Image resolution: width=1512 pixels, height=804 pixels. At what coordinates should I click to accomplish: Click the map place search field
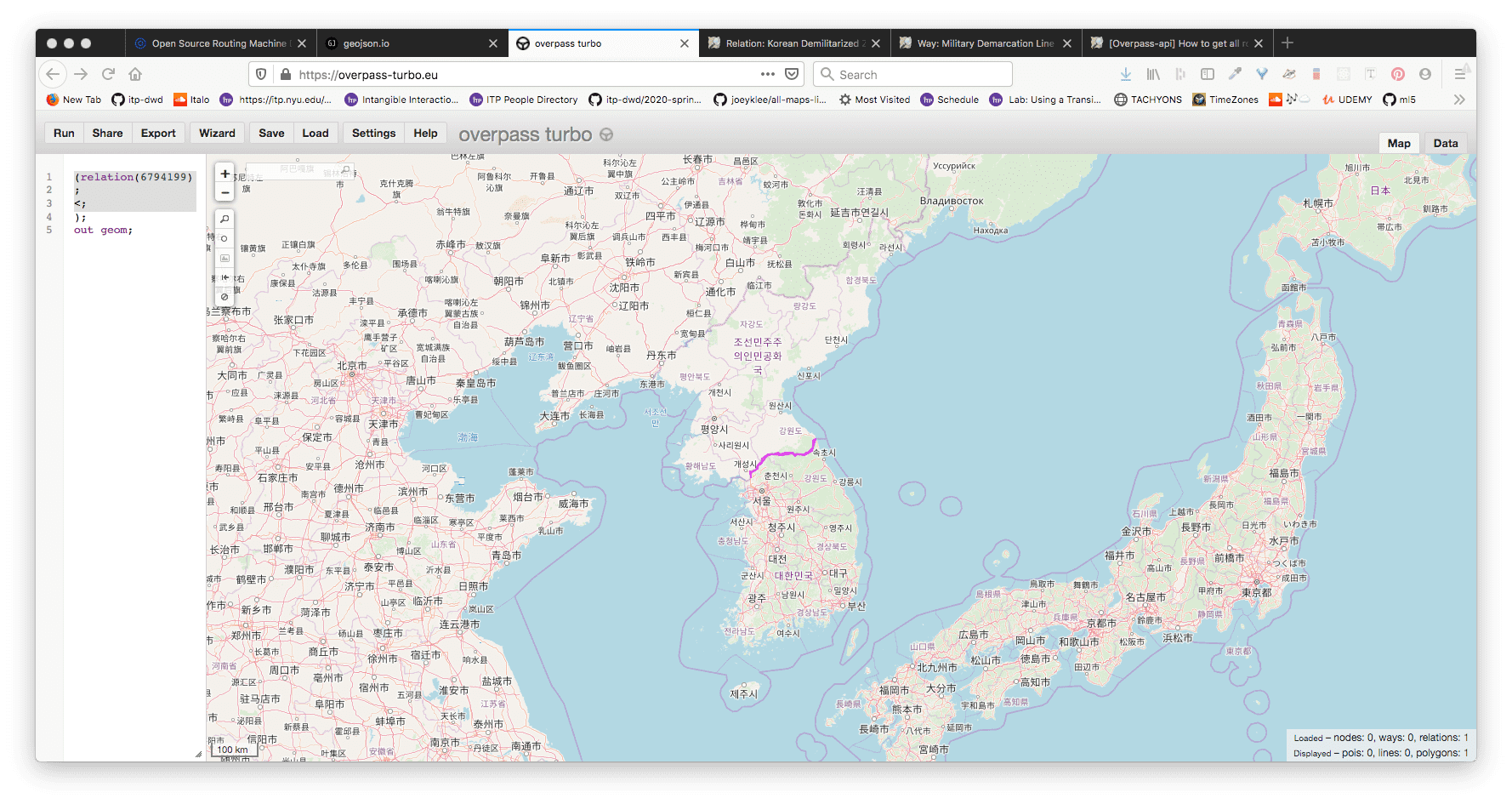pos(298,169)
